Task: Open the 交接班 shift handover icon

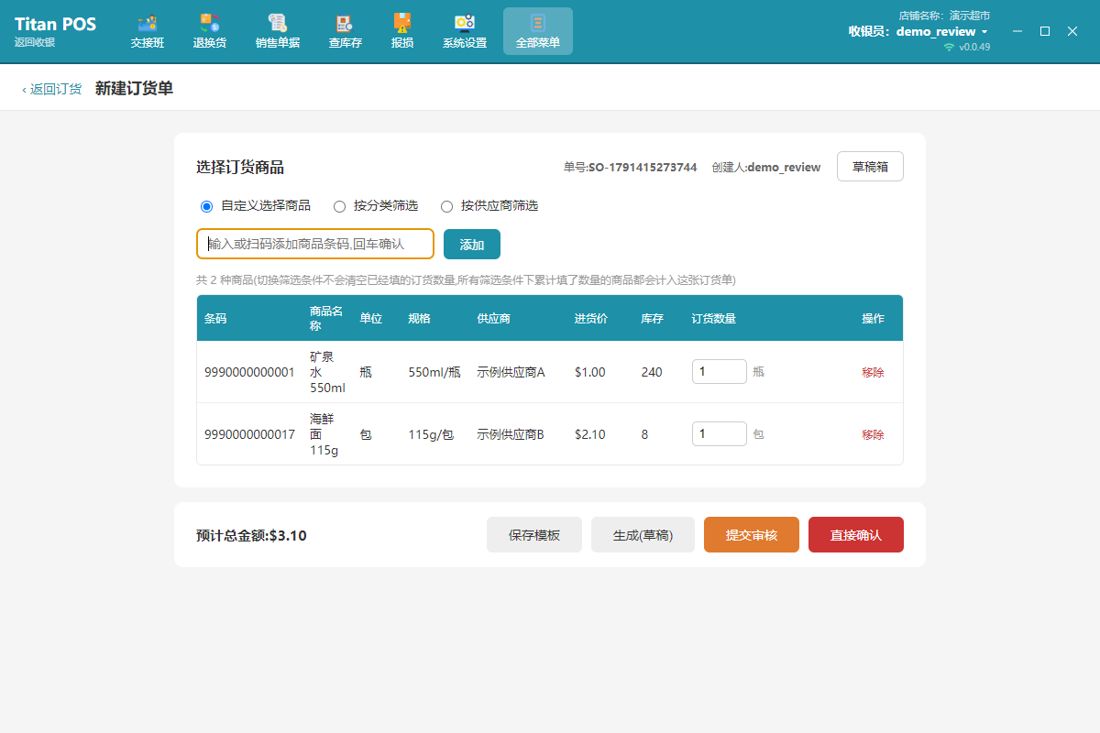Action: click(147, 32)
